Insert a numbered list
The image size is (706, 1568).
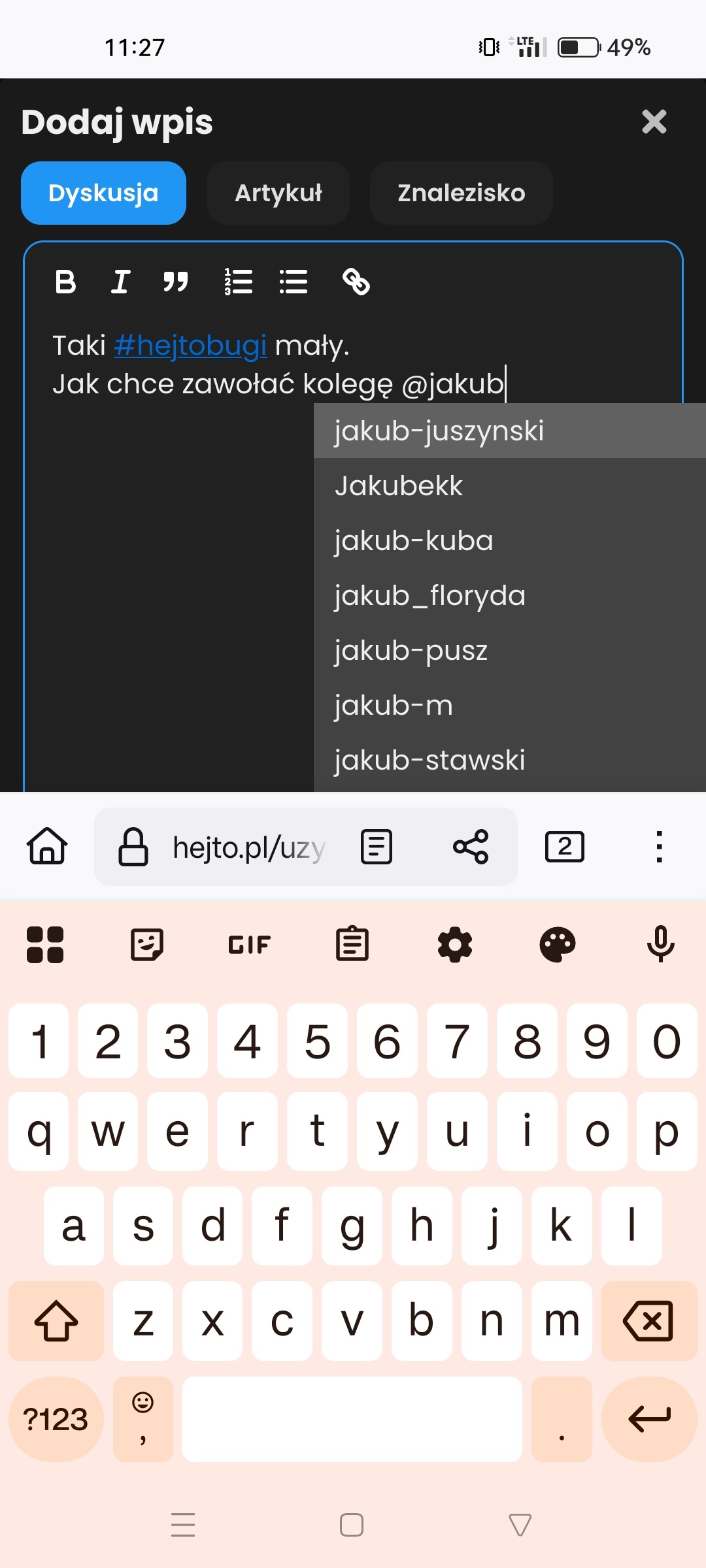point(238,282)
